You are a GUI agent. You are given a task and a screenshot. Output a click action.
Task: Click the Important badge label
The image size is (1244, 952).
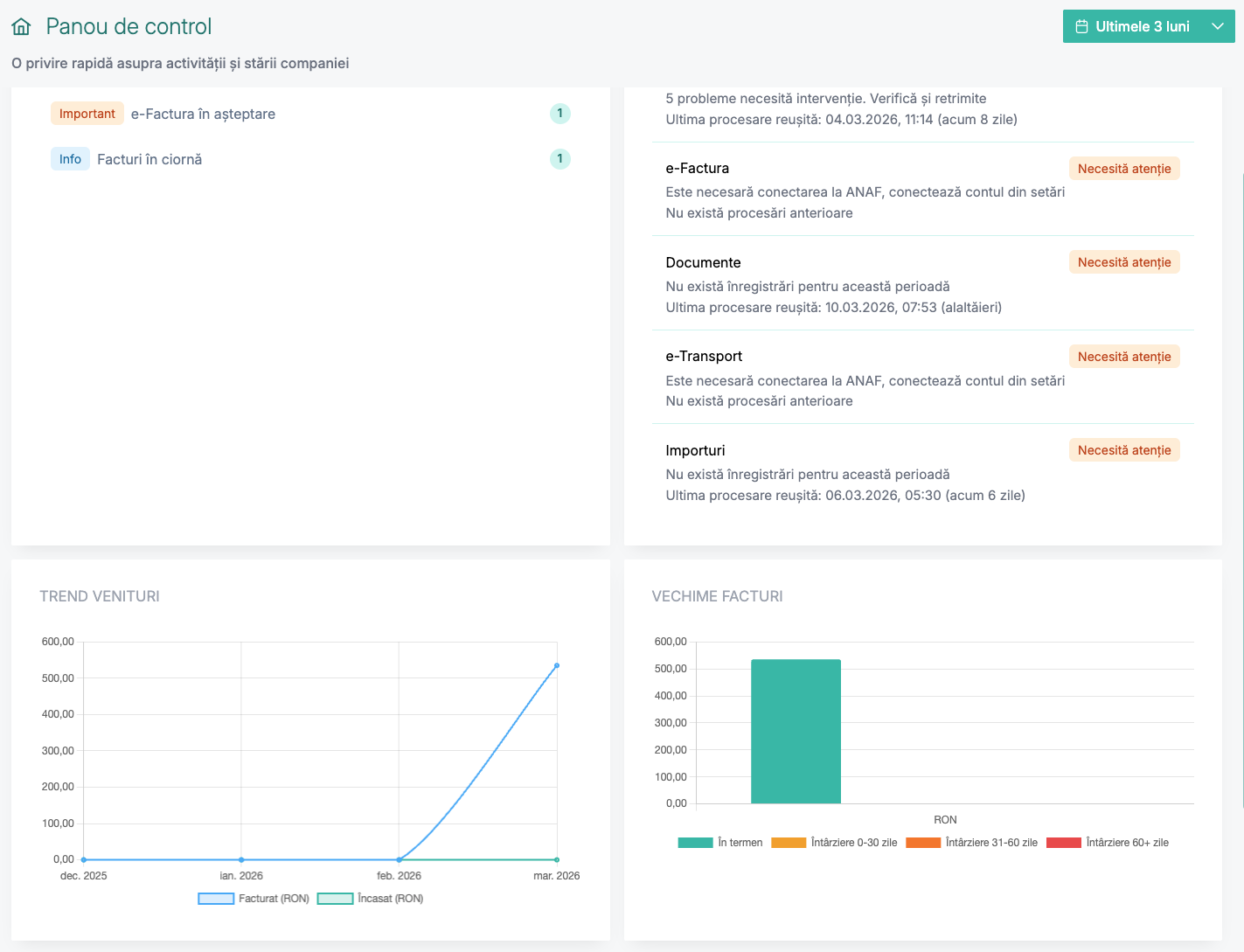(87, 115)
